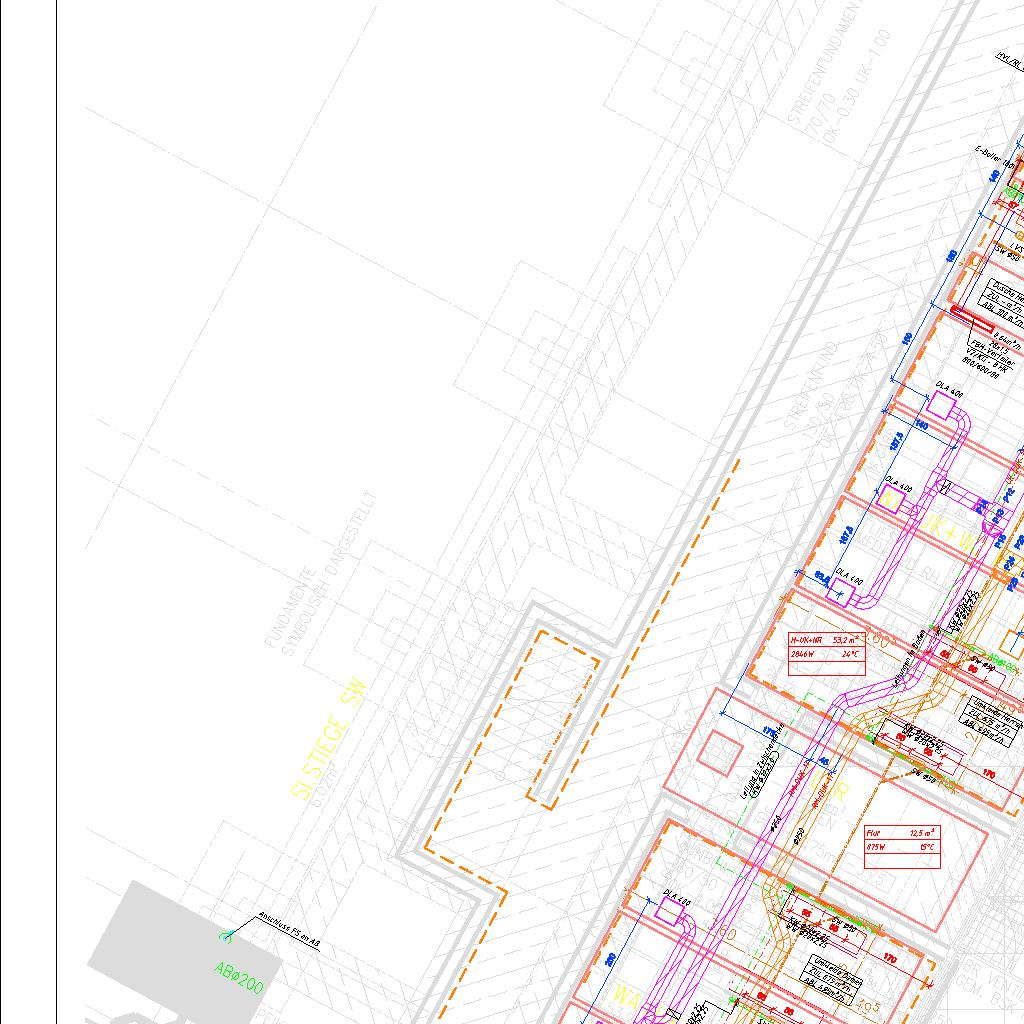Select the H-UK+NR 53,2 m² room tag
The image size is (1024, 1024).
coord(826,639)
